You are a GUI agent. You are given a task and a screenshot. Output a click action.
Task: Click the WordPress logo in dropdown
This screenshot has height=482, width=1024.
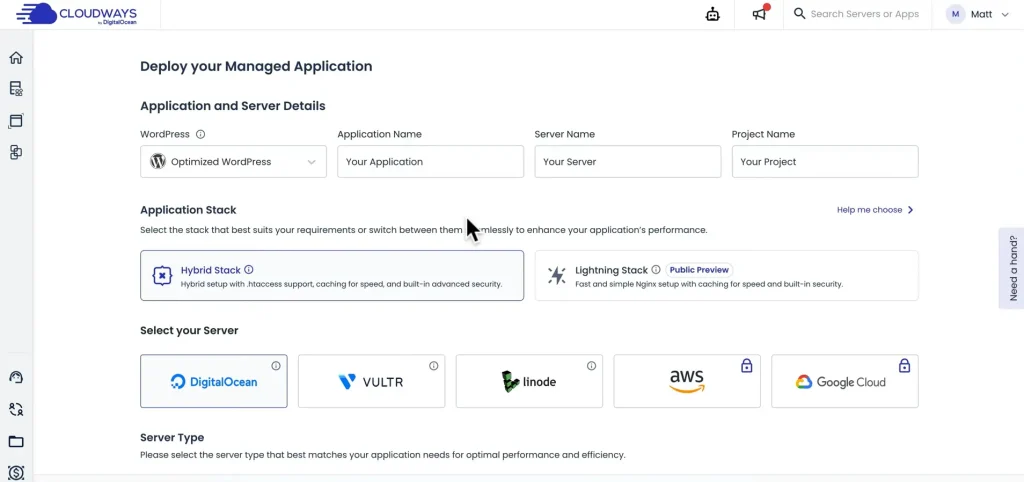[158, 161]
